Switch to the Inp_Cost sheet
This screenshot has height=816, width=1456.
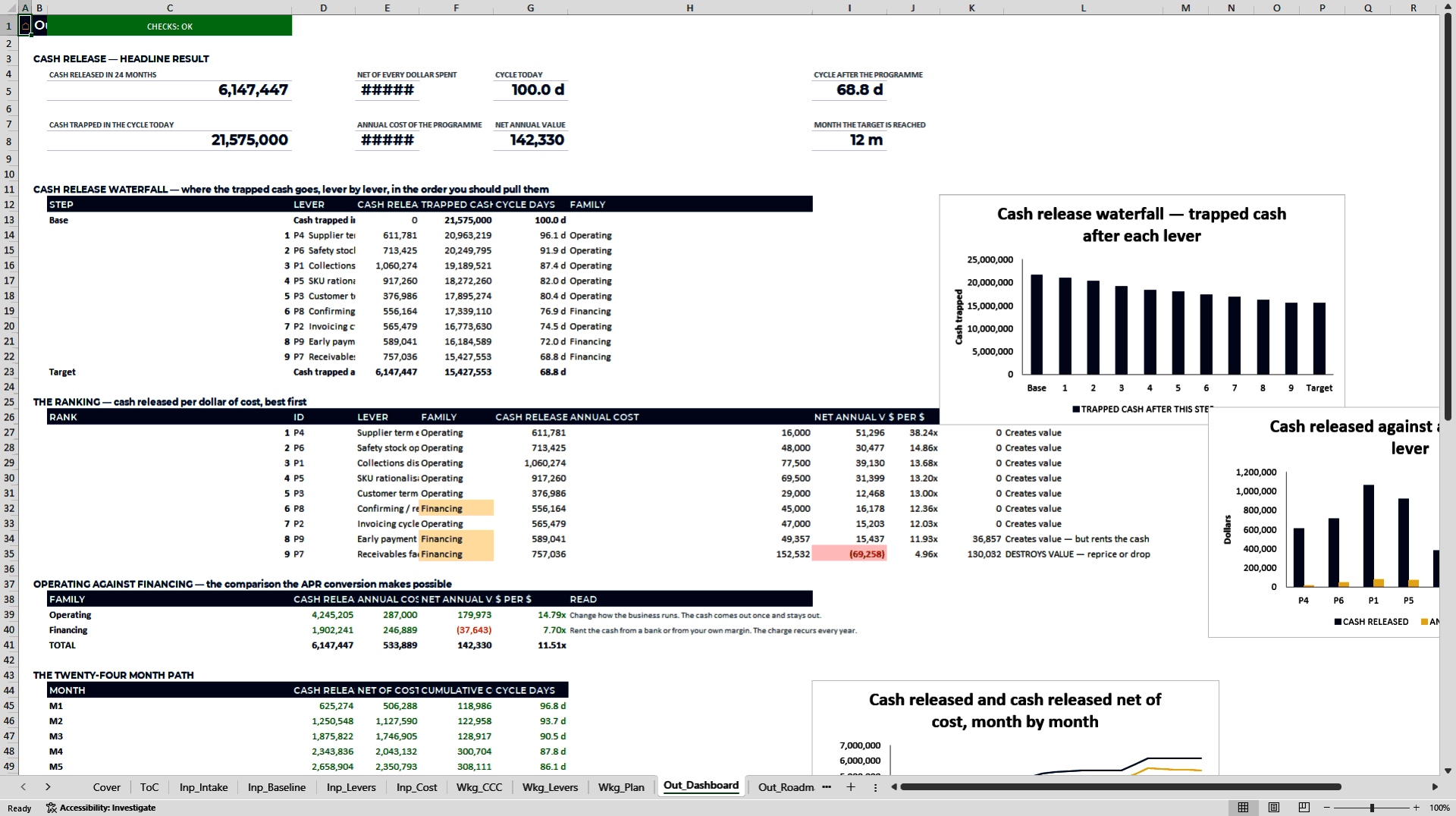click(416, 787)
